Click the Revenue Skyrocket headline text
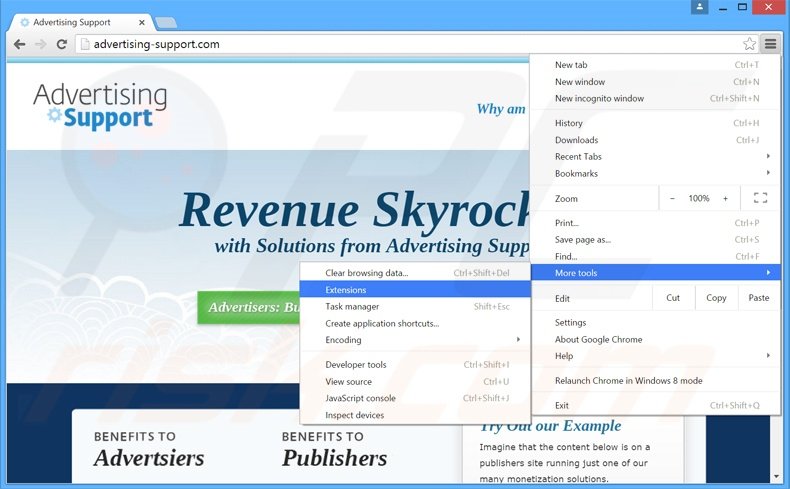This screenshot has width=790, height=489. coord(354,211)
